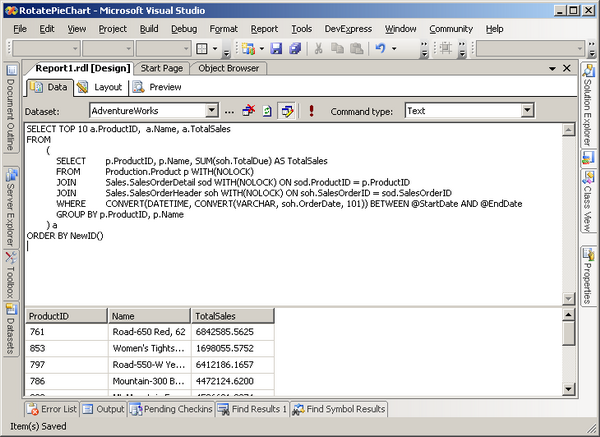600x437 pixels.
Task: Open the Pending Checkins panel
Action: tap(171, 409)
